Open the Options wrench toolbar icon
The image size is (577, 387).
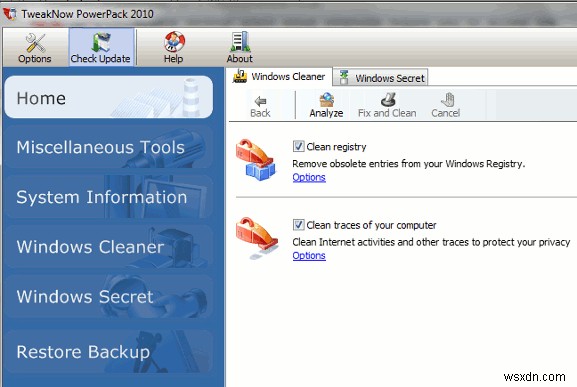tap(35, 43)
